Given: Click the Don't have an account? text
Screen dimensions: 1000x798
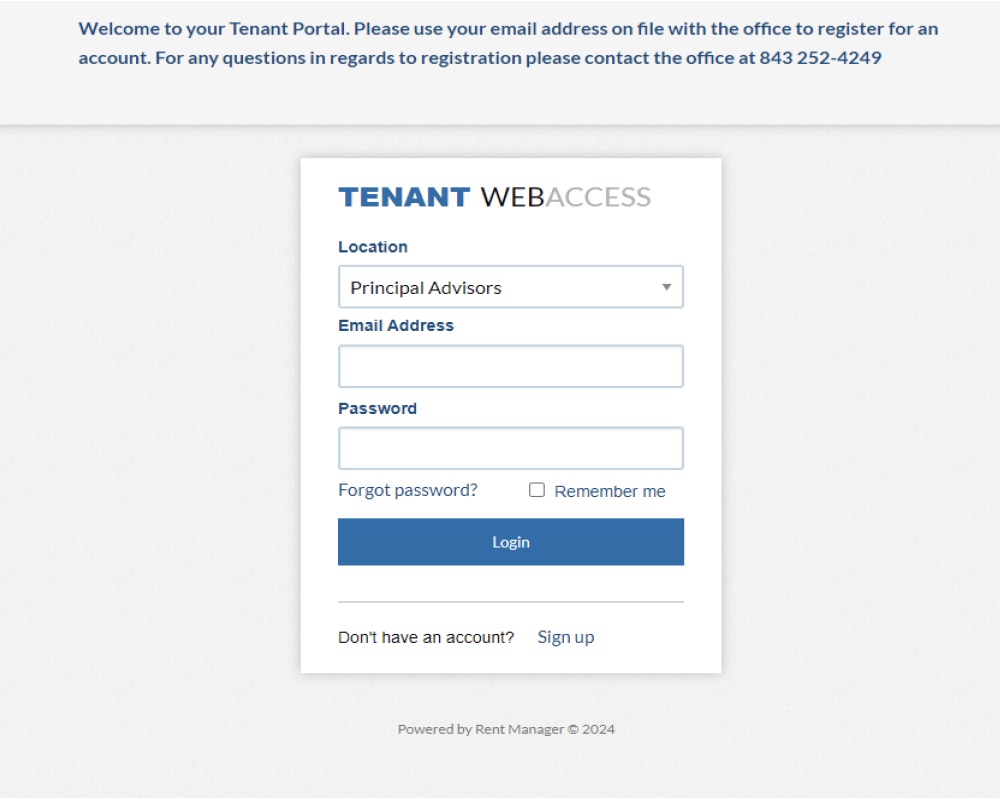Looking at the screenshot, I should tap(426, 637).
